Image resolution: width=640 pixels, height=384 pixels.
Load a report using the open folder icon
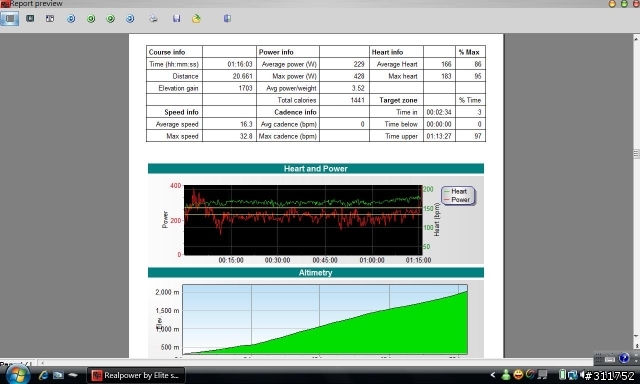(196, 18)
